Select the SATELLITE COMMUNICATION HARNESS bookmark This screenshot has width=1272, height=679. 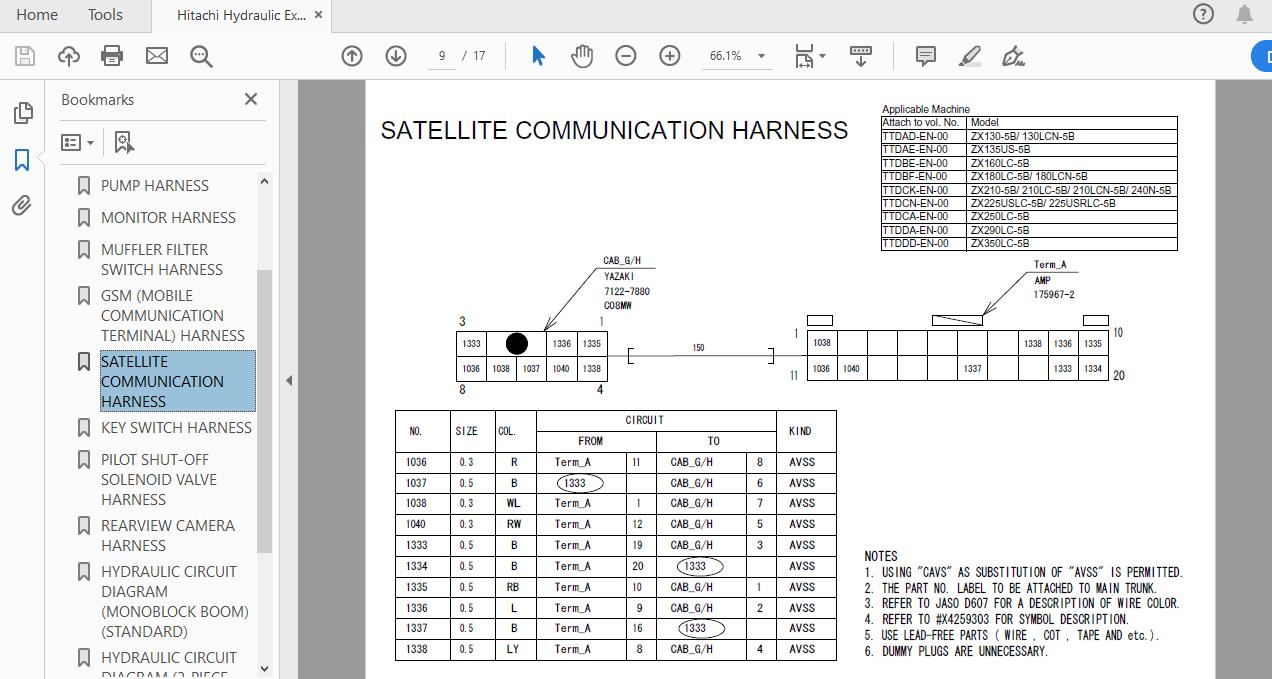178,381
